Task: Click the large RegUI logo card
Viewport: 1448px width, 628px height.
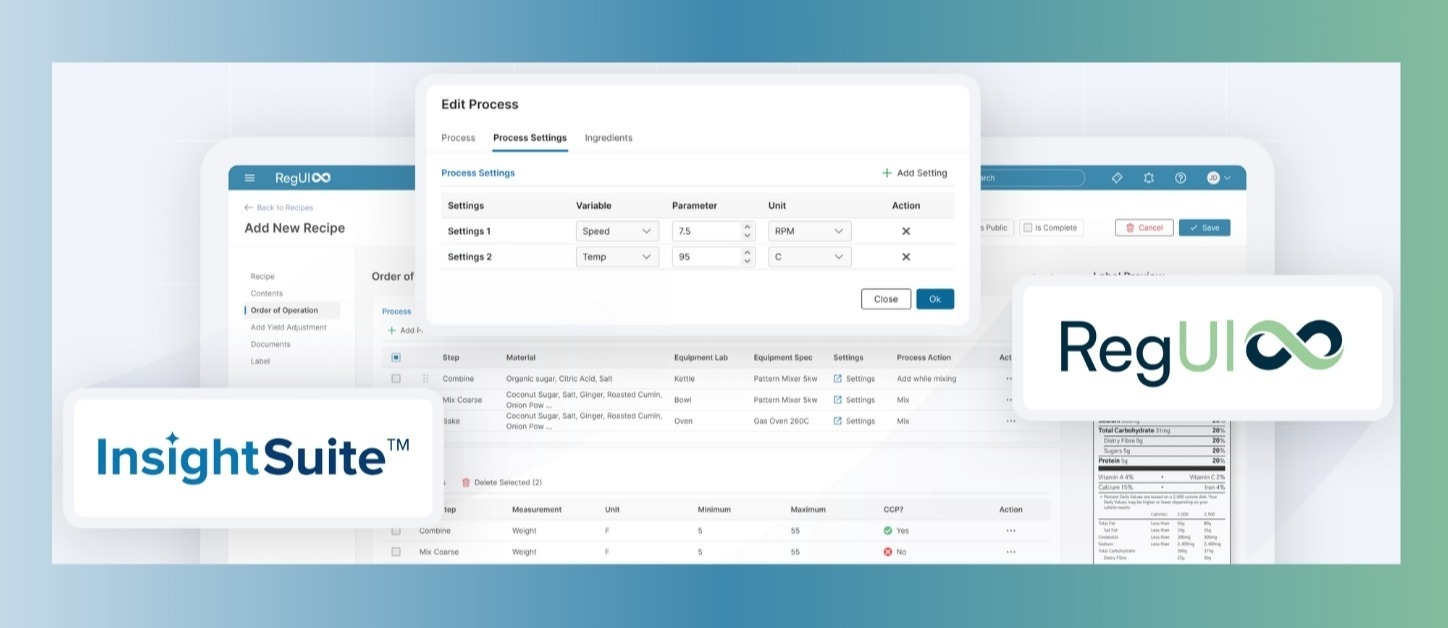Action: tap(1202, 347)
